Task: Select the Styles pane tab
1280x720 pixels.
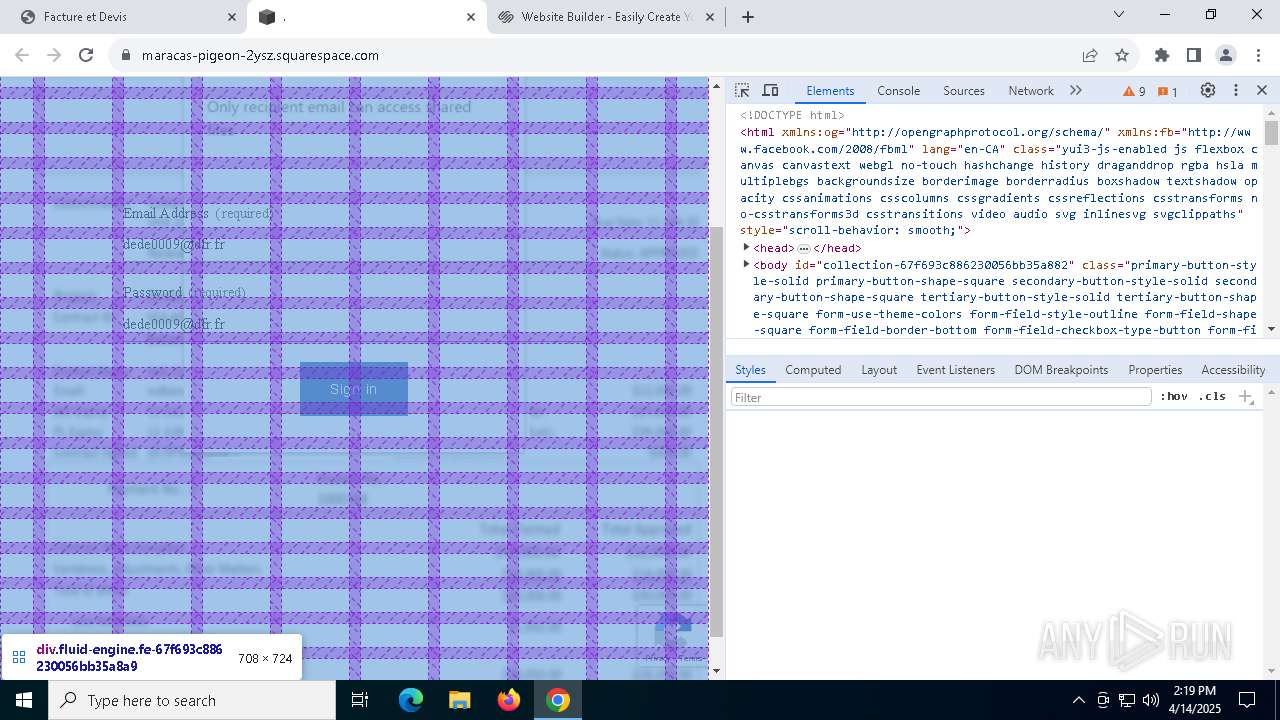Action: pyautogui.click(x=750, y=369)
